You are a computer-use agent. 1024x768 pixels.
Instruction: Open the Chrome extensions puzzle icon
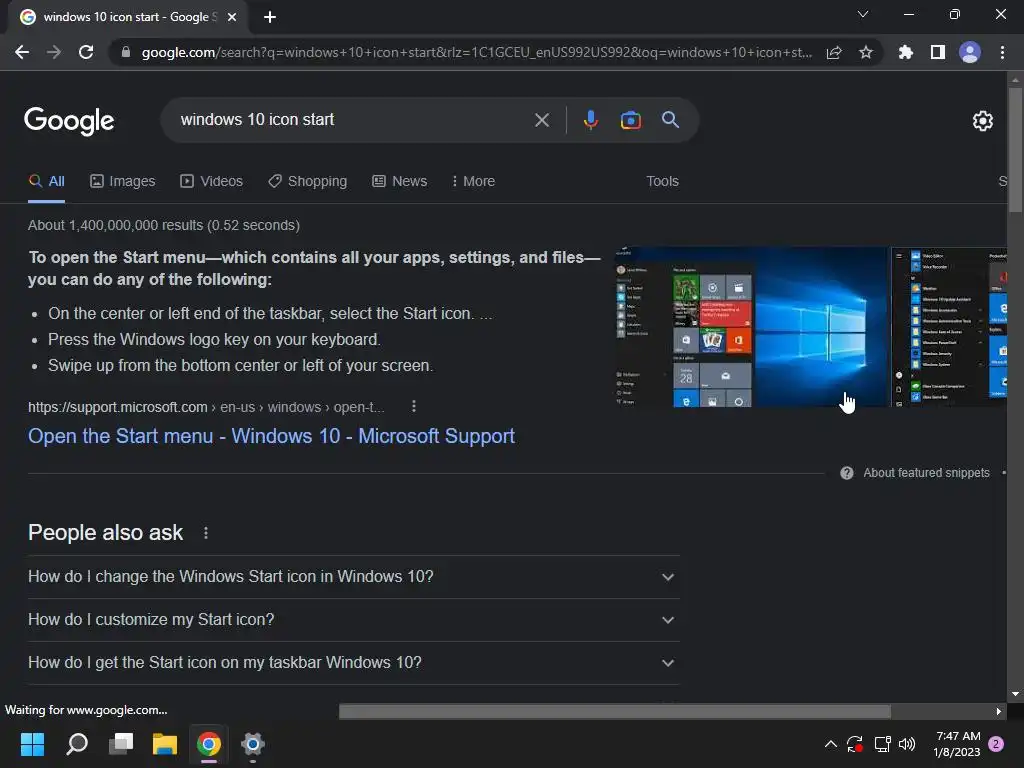point(905,52)
